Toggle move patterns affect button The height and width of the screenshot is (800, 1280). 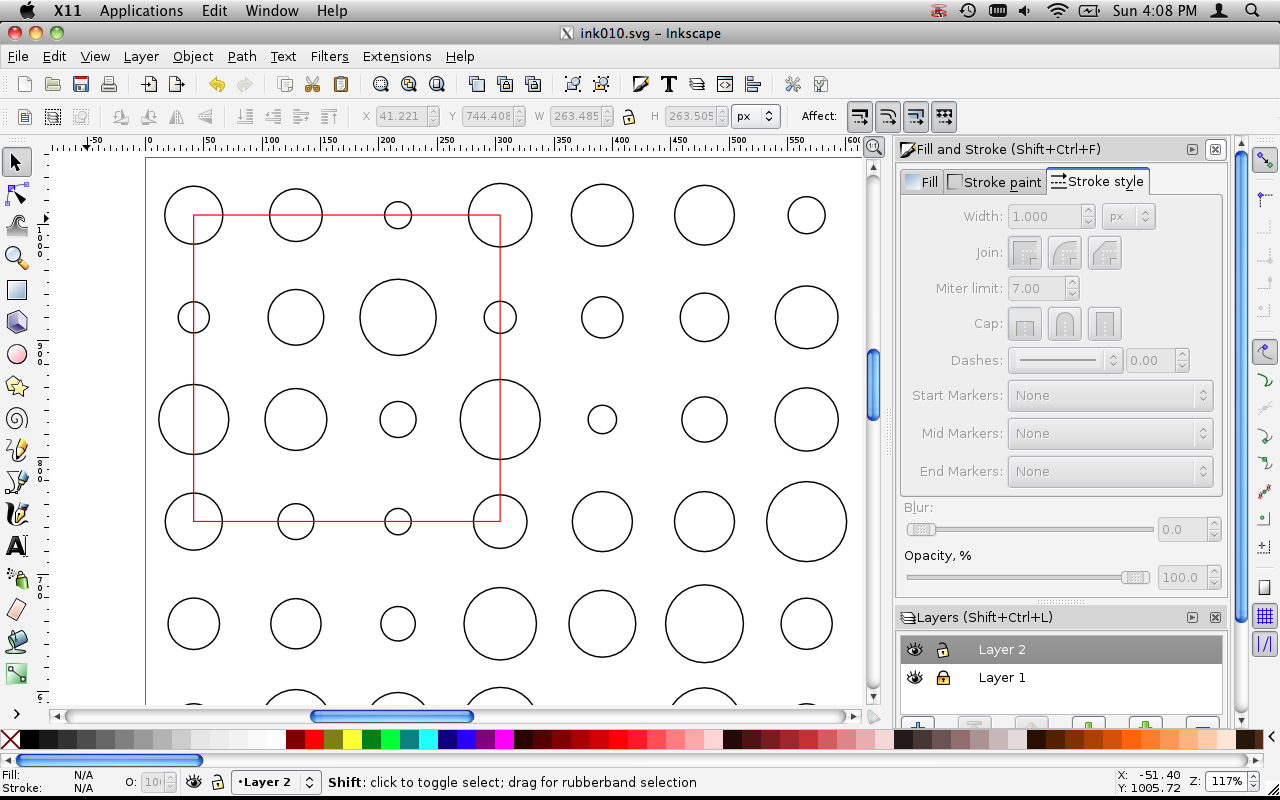point(944,116)
